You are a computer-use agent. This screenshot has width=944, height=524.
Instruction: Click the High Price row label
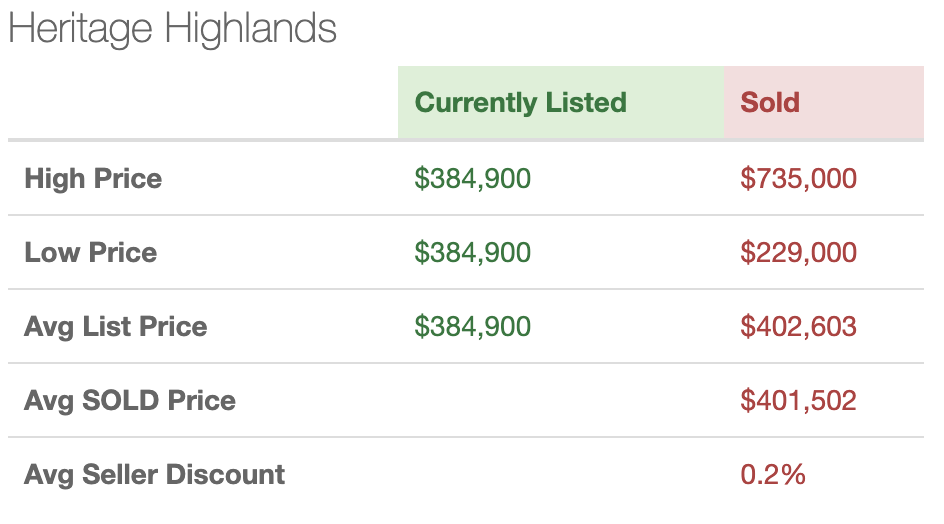click(93, 178)
